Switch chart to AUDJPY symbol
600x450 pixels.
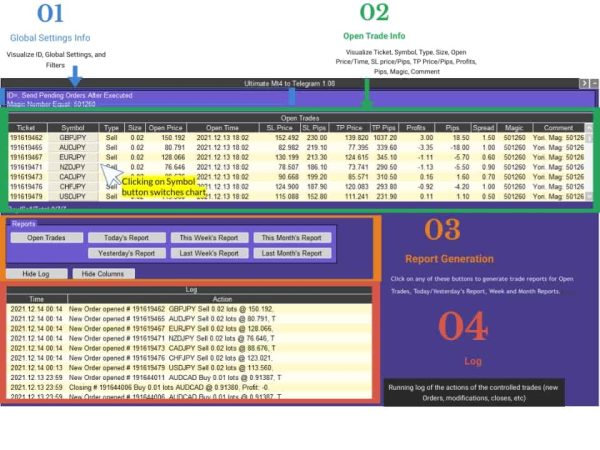(x=73, y=147)
